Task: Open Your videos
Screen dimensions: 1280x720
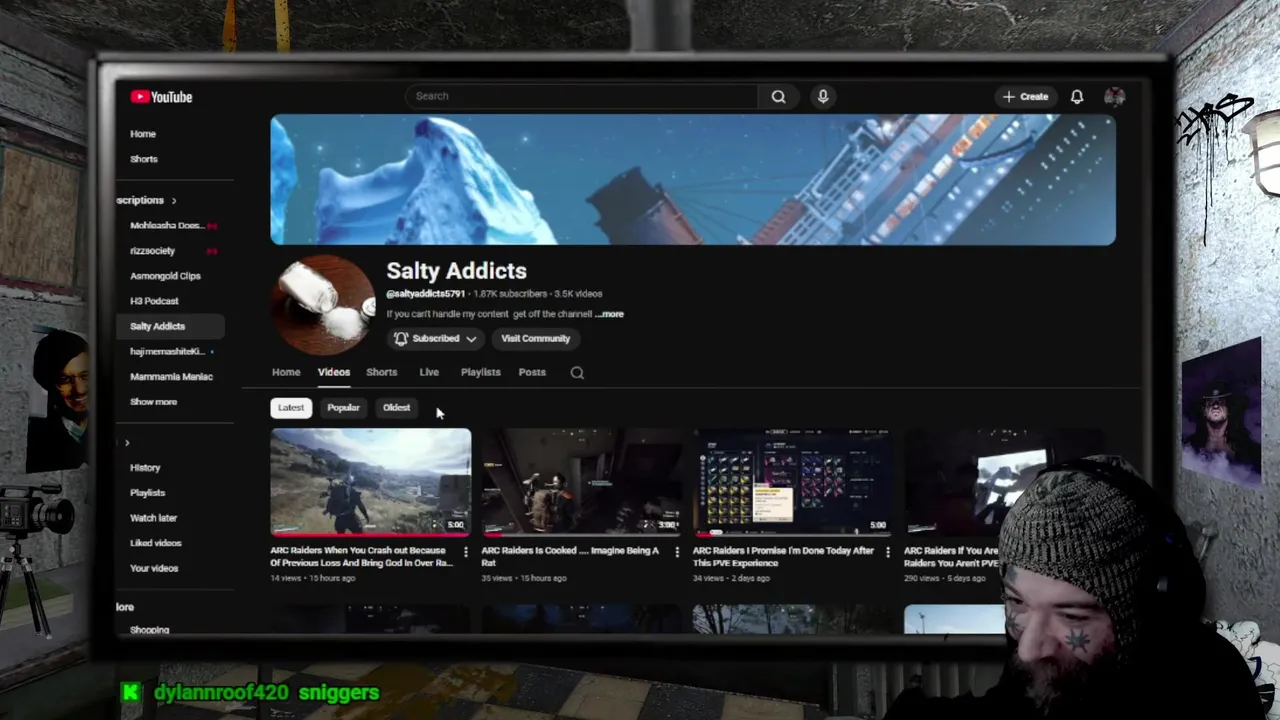Action: click(x=154, y=568)
